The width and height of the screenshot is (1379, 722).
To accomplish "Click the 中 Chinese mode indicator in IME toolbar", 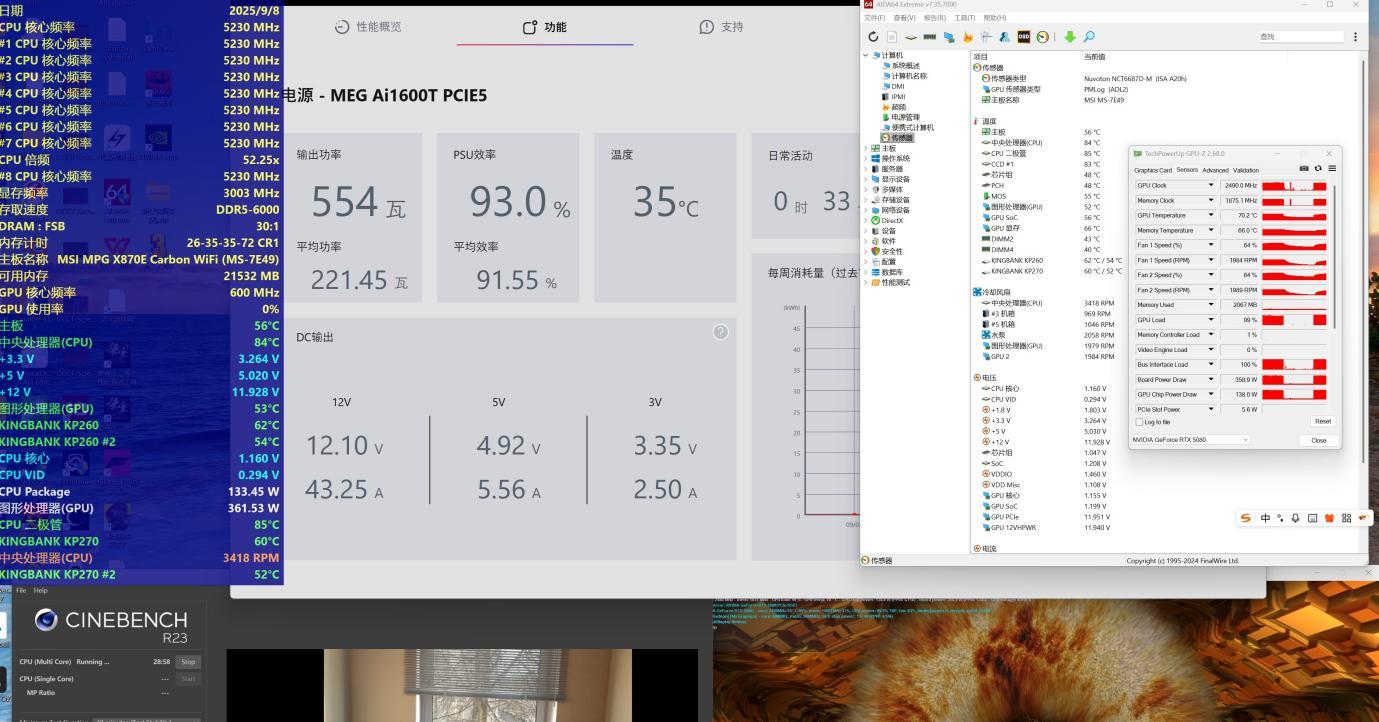I will pyautogui.click(x=1265, y=518).
